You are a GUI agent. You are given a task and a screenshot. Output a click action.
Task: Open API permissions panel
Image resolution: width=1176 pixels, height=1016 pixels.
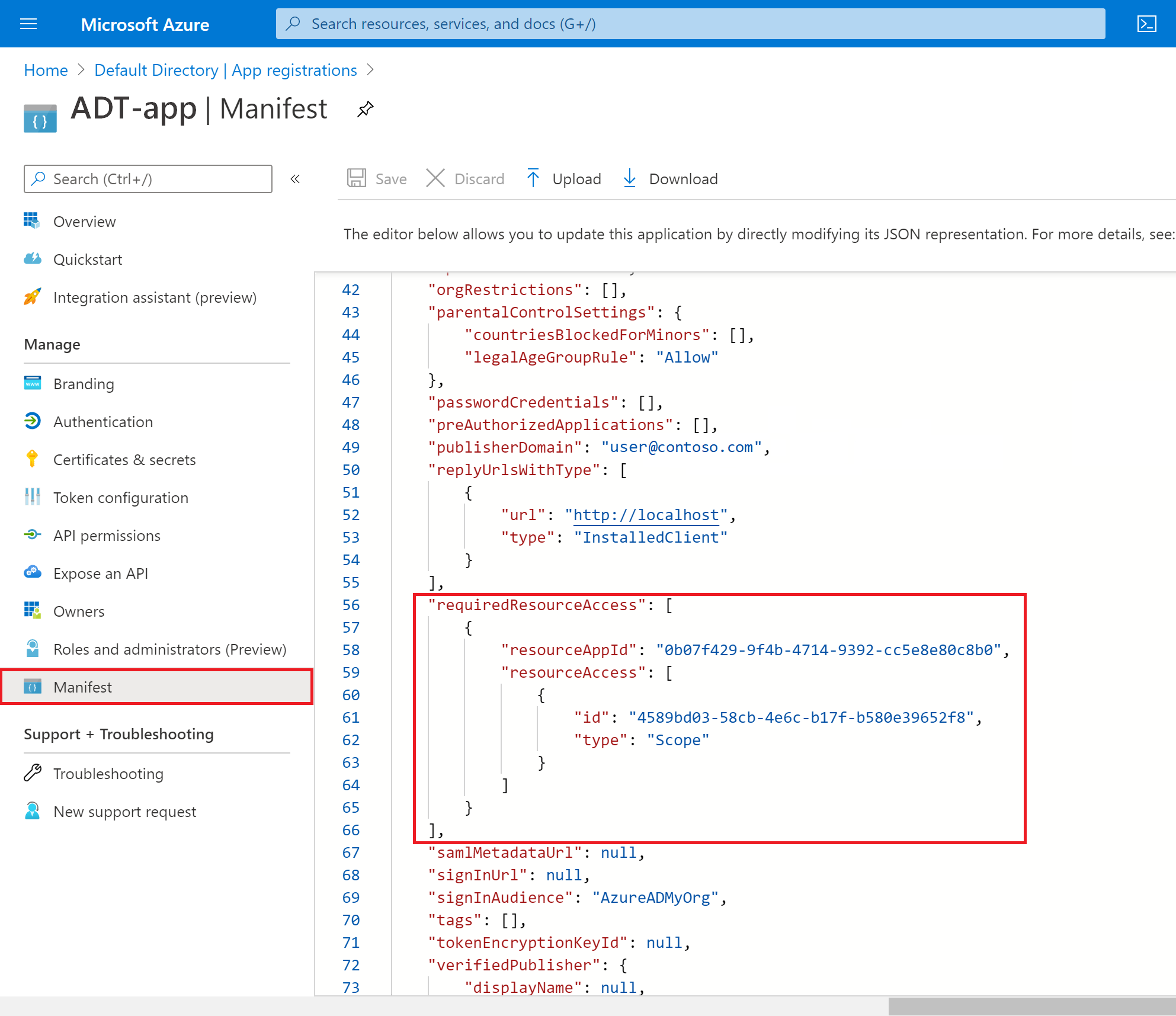click(108, 535)
